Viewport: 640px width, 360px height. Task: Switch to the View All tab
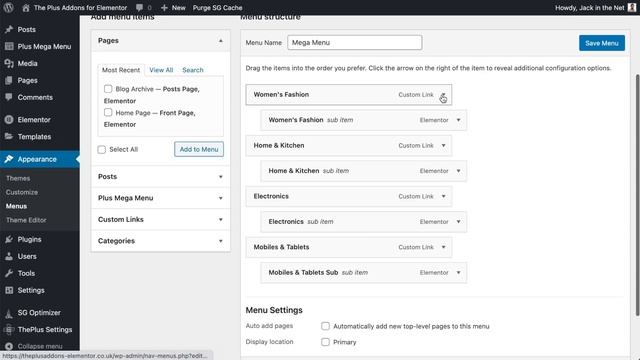point(161,70)
